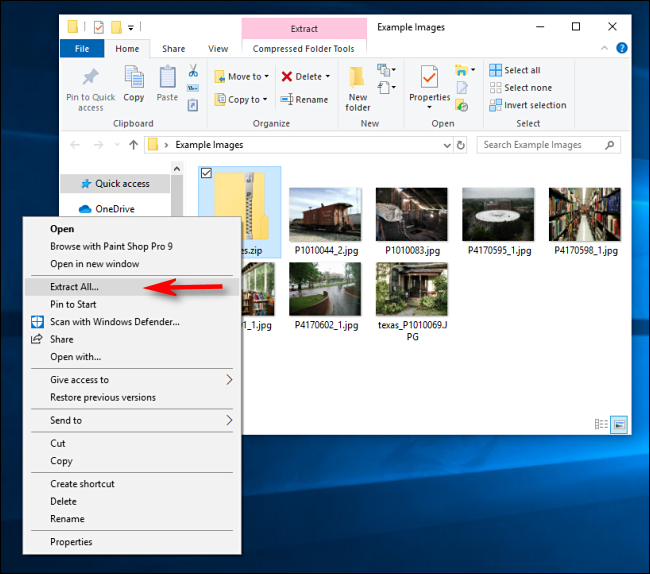This screenshot has width=650, height=574.
Task: Expand the Move to dropdown
Action: [x=266, y=76]
